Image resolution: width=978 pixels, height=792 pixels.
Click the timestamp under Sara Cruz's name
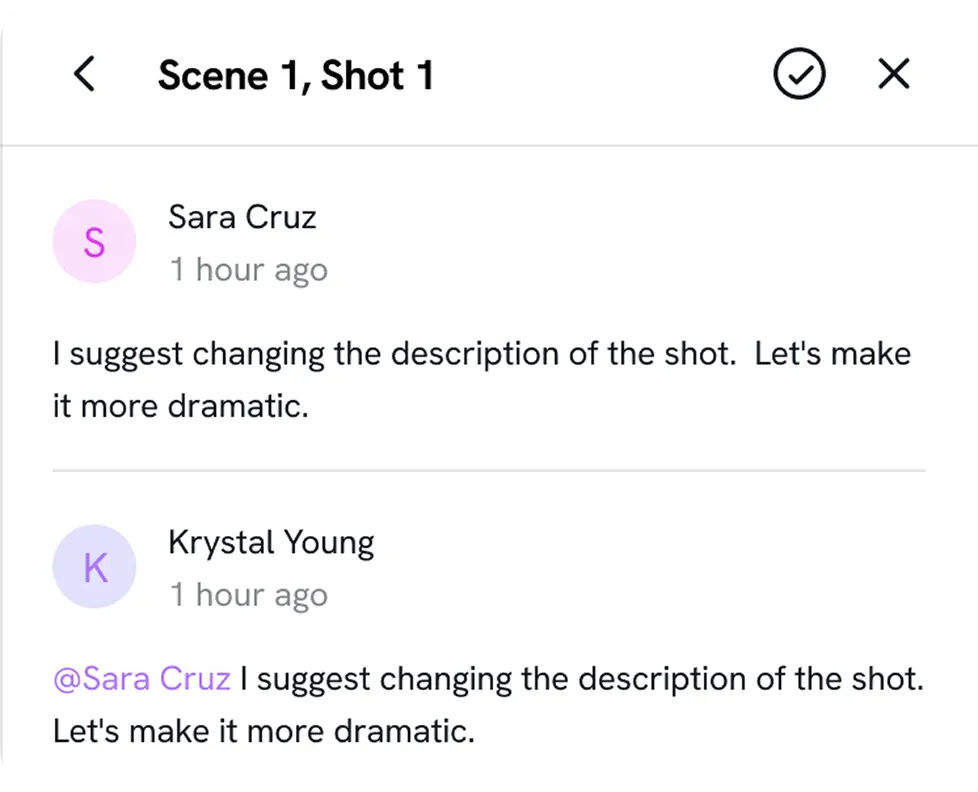coord(249,271)
